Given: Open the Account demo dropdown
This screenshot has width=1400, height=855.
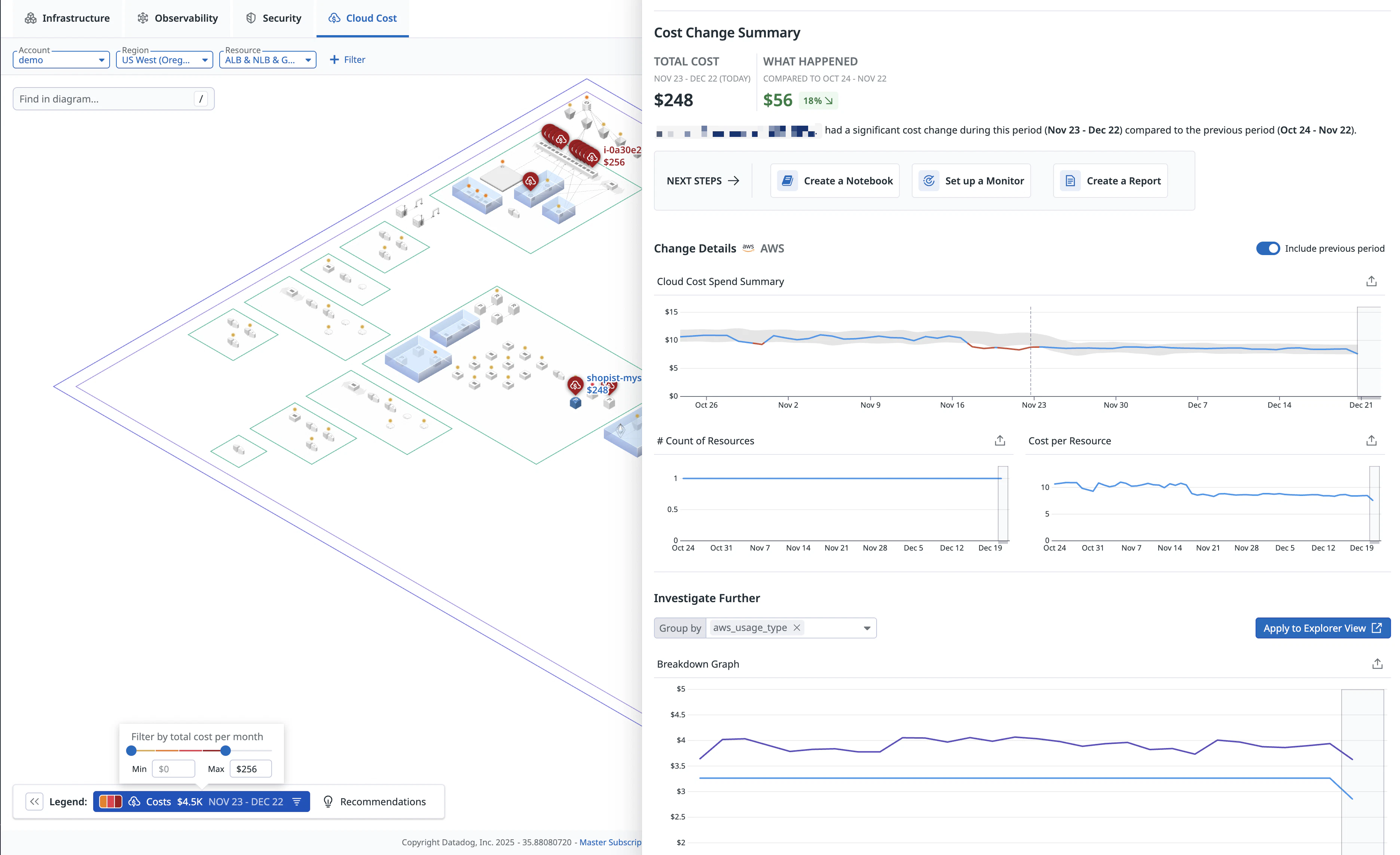Looking at the screenshot, I should pyautogui.click(x=61, y=59).
